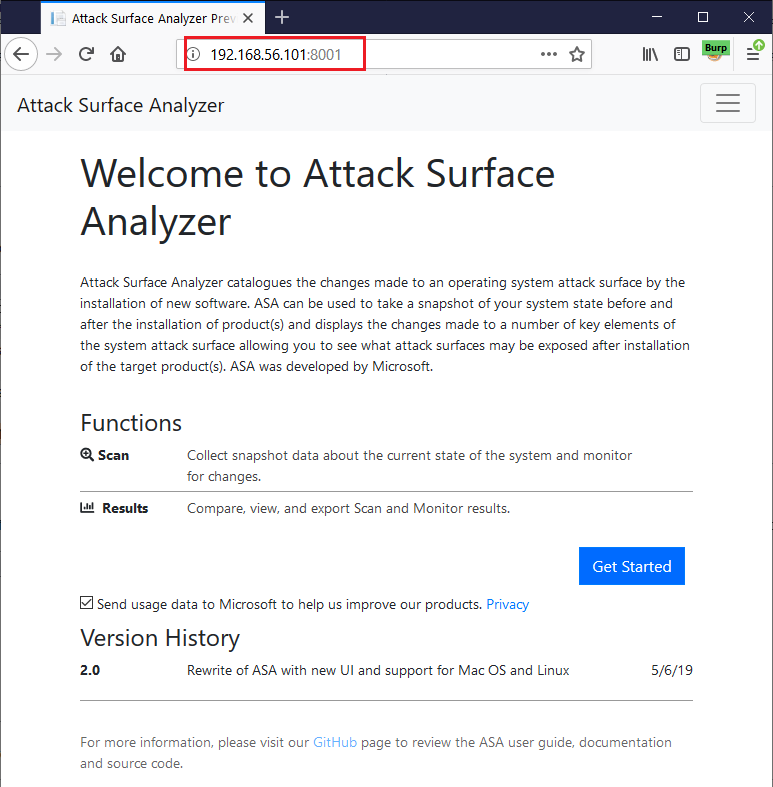Show site information icon in address bar
The image size is (773, 787).
pyautogui.click(x=193, y=54)
